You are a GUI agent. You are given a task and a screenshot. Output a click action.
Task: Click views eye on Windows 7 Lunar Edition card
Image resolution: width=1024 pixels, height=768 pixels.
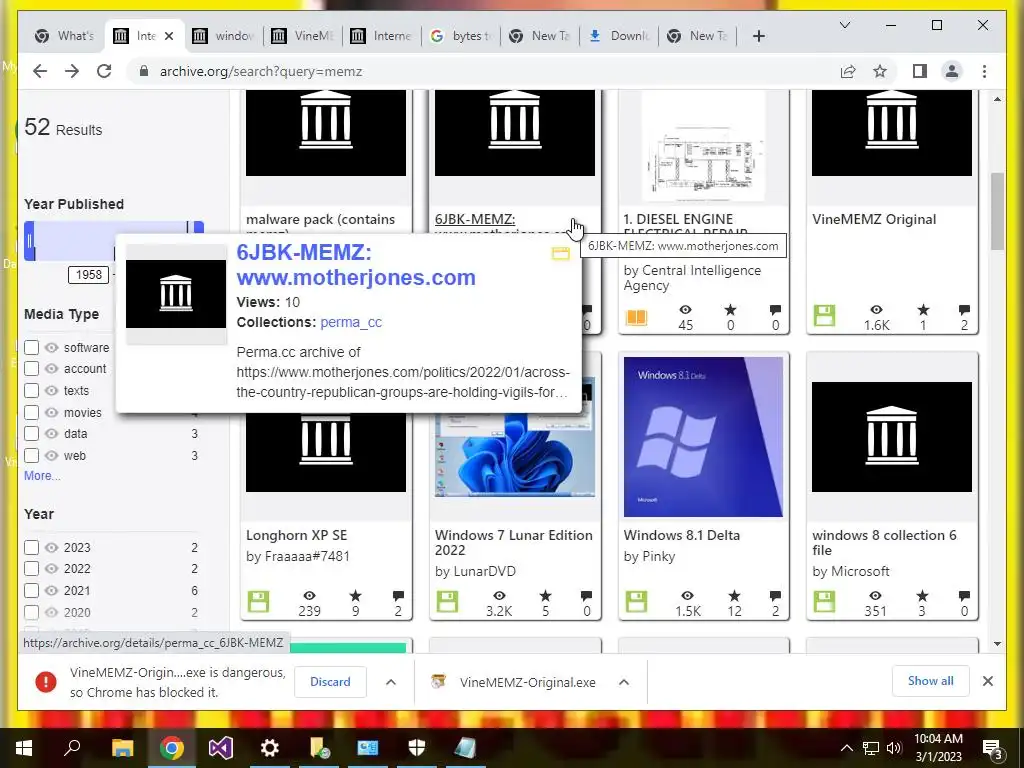click(499, 595)
